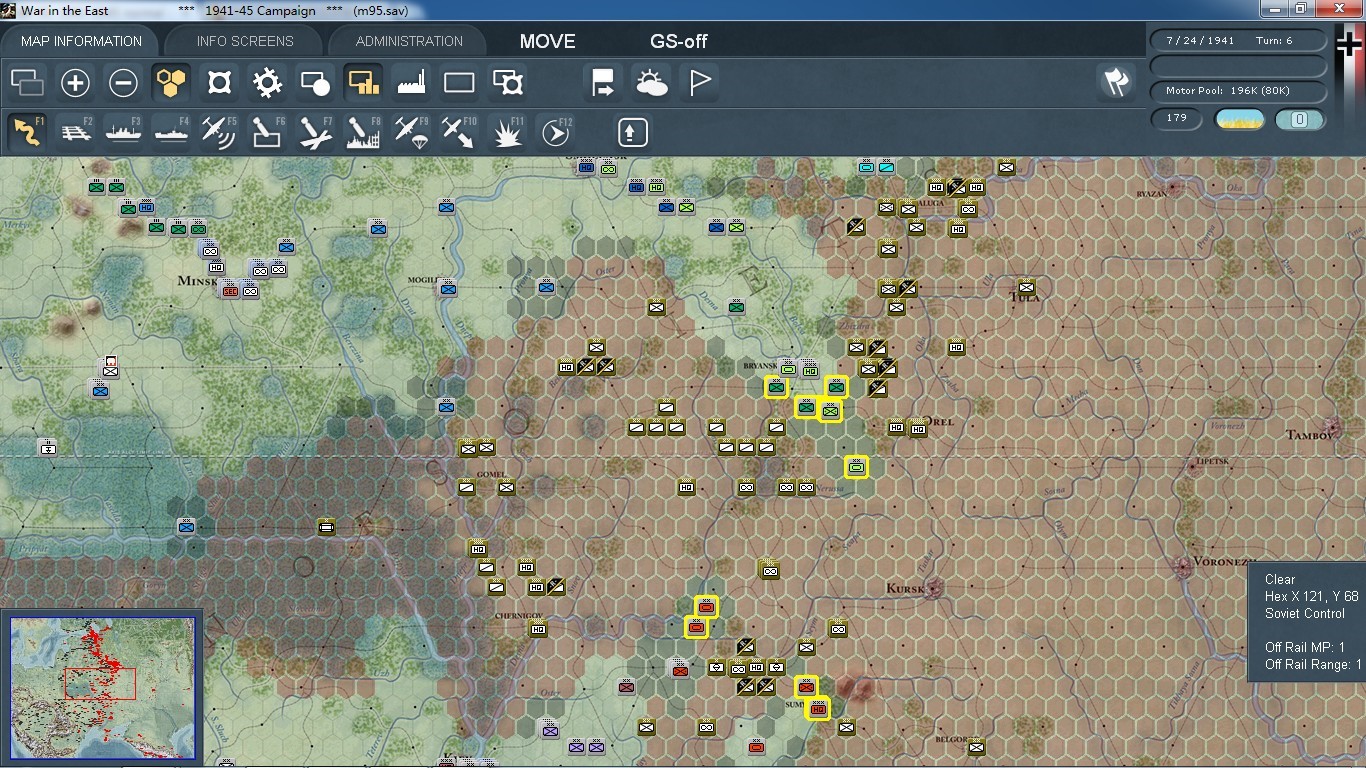The height and width of the screenshot is (768, 1366).
Task: Open the weather sun-and-cloud icon
Action: (x=651, y=83)
